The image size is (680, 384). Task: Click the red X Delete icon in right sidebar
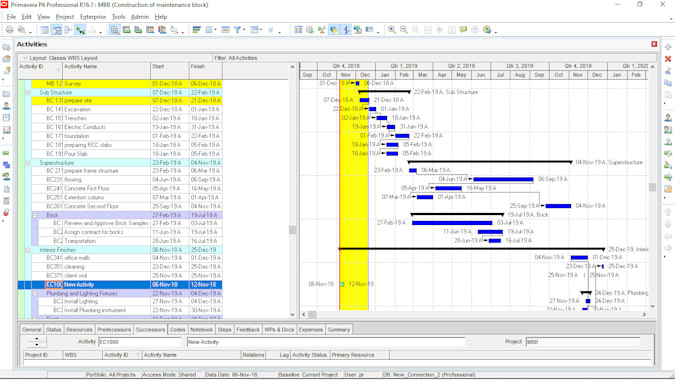click(668, 59)
